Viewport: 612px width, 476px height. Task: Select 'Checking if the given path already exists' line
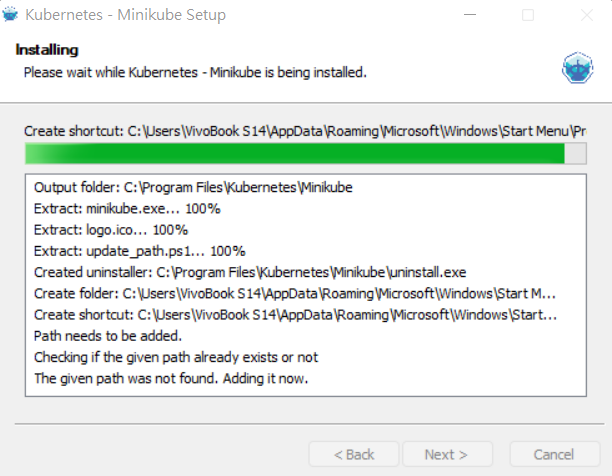tap(176, 357)
